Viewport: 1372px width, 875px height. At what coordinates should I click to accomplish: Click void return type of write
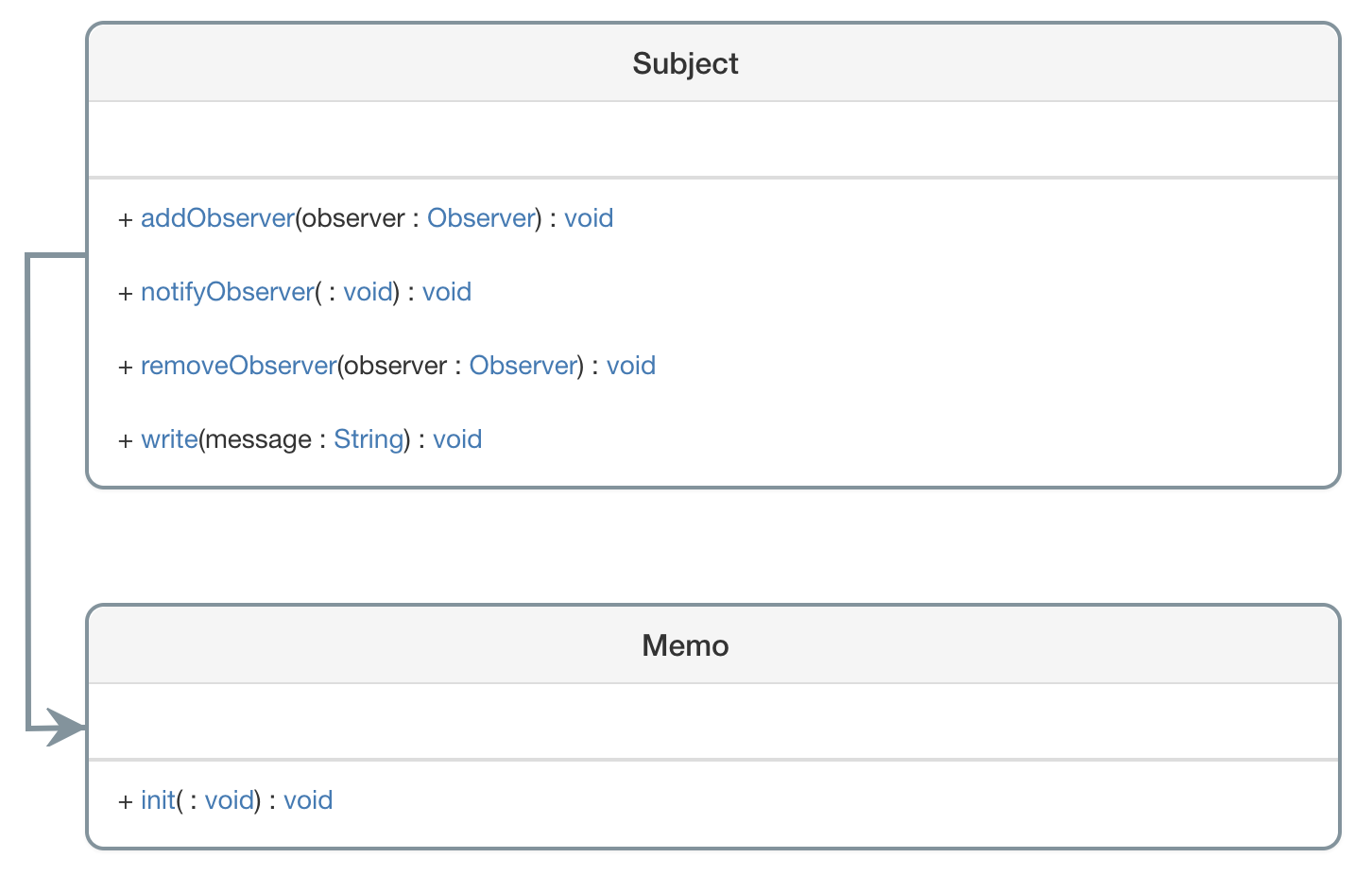point(457,439)
